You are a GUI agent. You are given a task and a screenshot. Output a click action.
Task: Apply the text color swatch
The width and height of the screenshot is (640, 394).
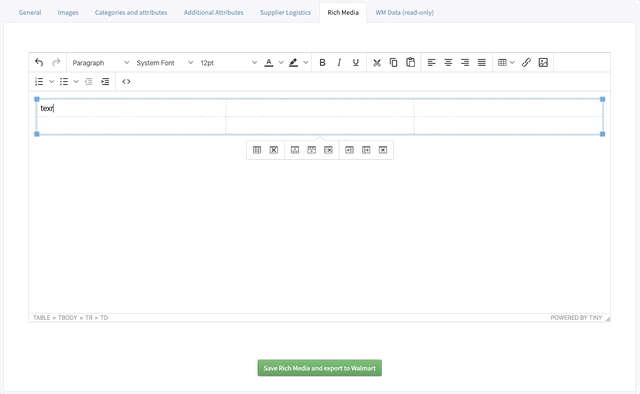pos(269,62)
